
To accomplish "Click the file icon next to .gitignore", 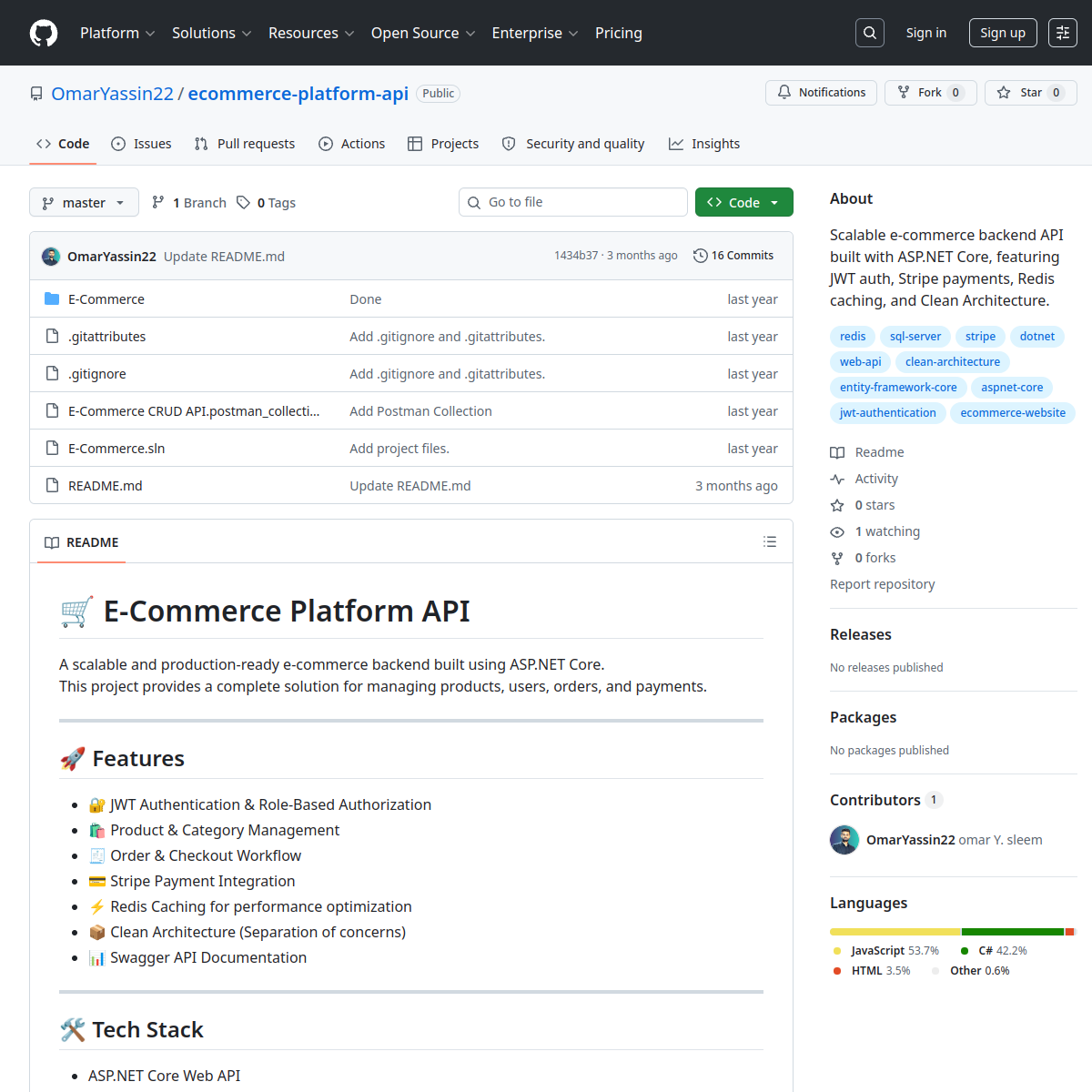I will click(x=52, y=374).
